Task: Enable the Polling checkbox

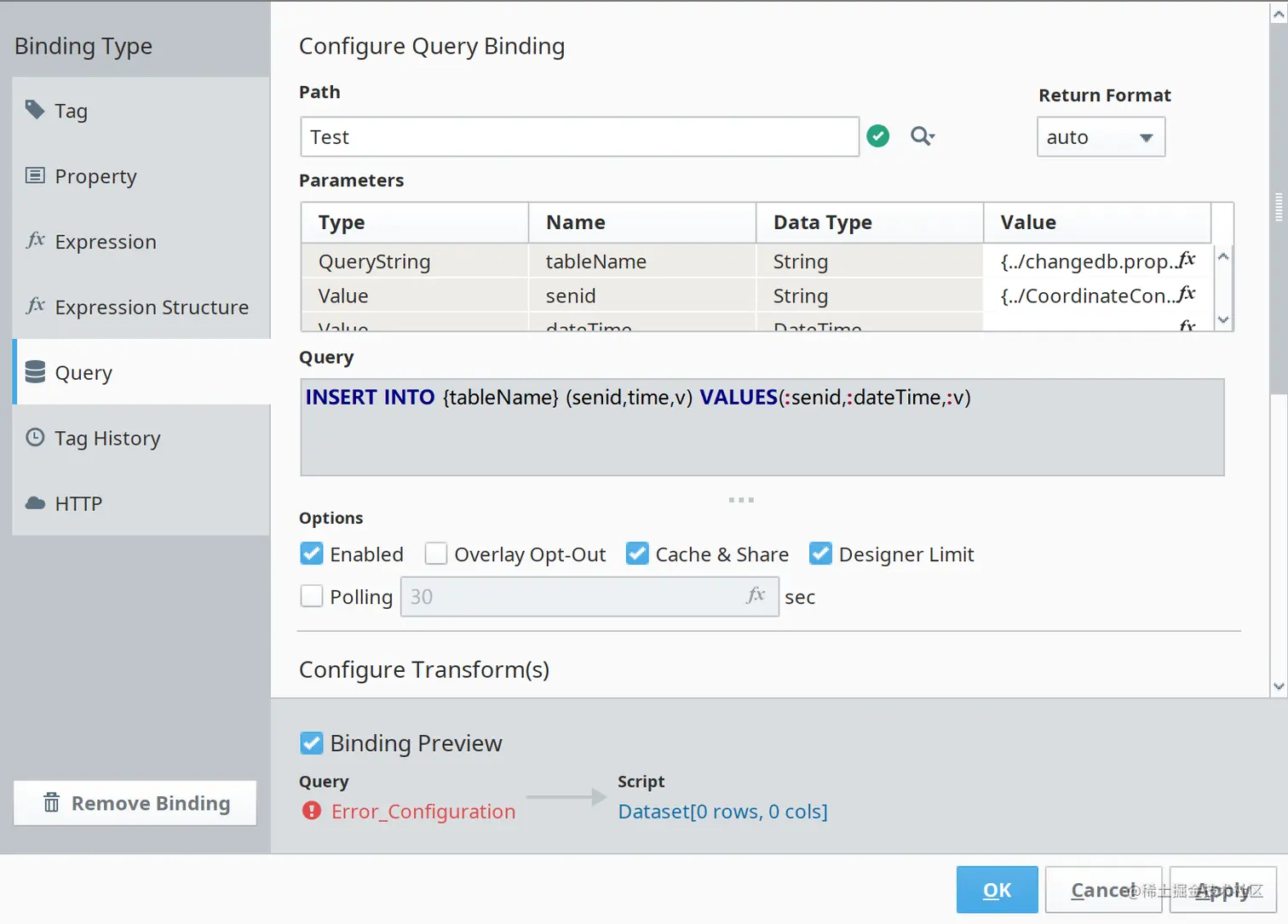Action: [312, 596]
